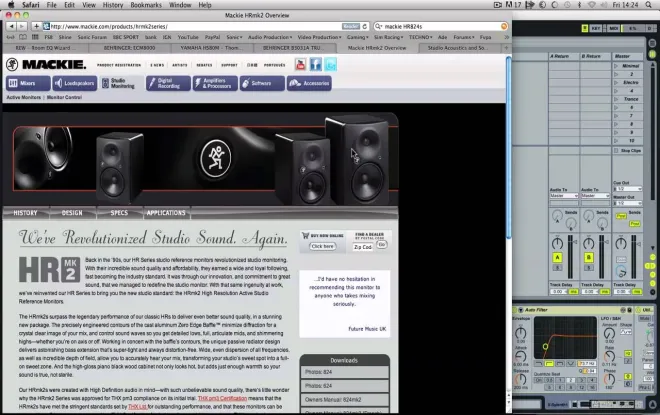Adjust the A Return volume knob
Image resolution: width=660 pixels, height=415 pixels.
click(x=557, y=243)
